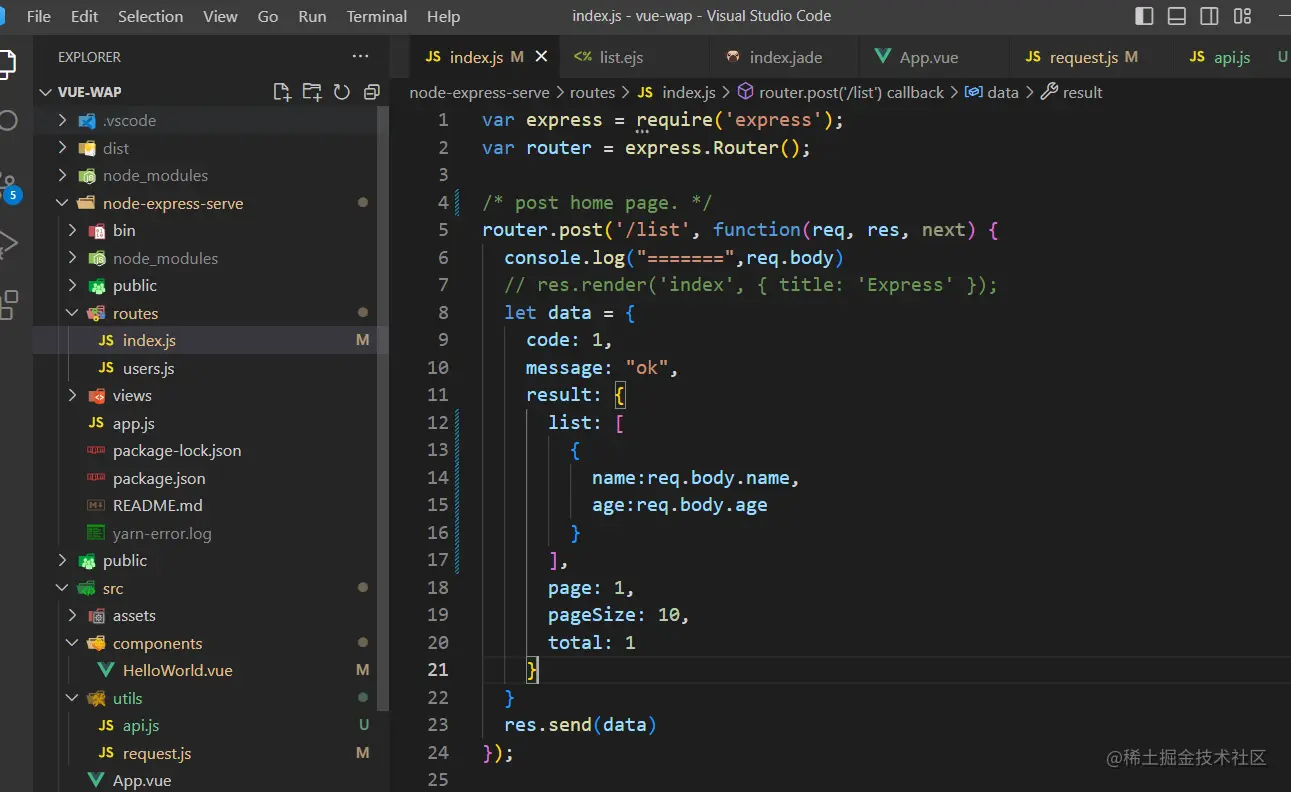Open the Edit menu
Viewport: 1291px width, 792px height.
(85, 17)
